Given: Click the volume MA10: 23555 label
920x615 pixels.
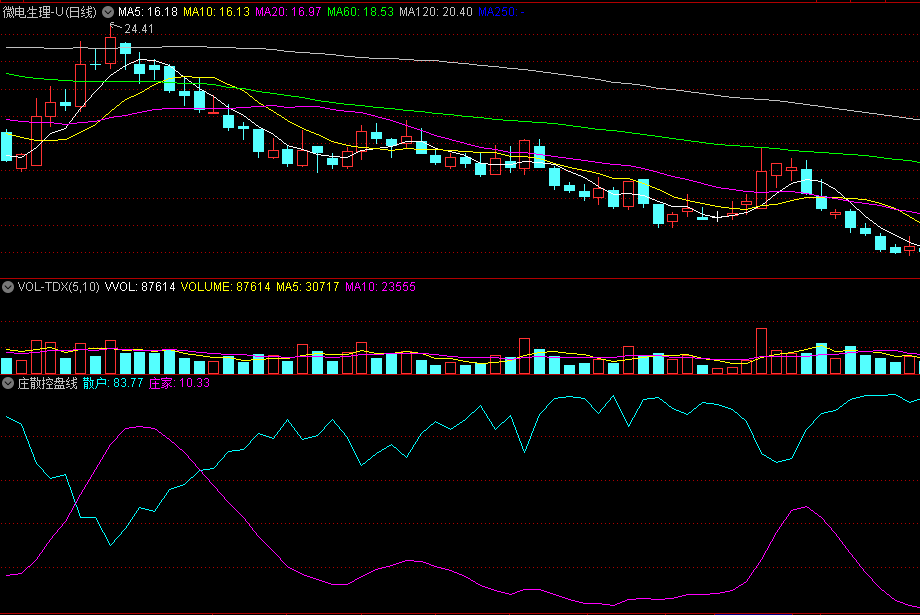Looking at the screenshot, I should coord(380,287).
